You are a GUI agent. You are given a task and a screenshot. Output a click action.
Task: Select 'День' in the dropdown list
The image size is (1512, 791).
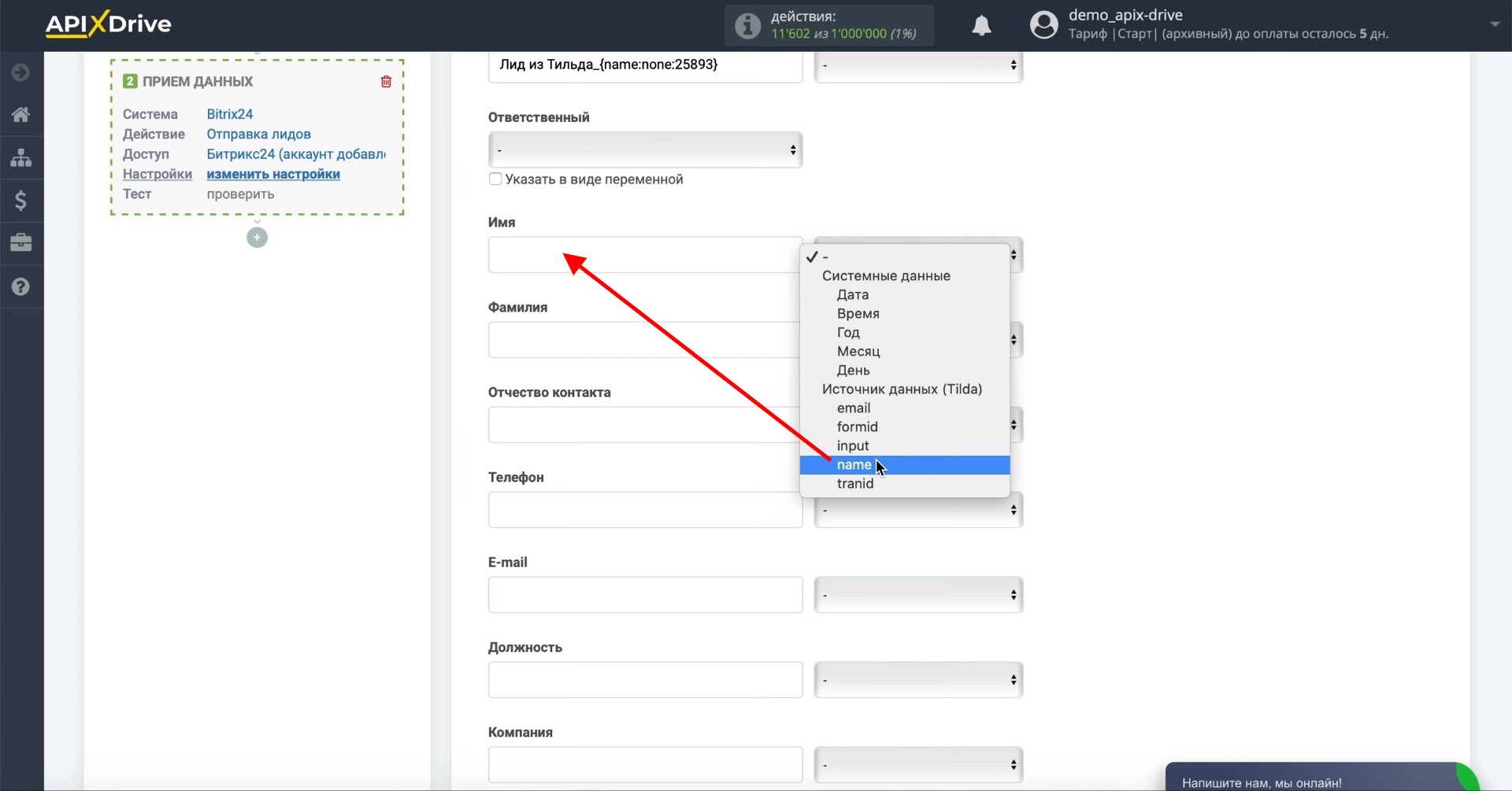905,370
